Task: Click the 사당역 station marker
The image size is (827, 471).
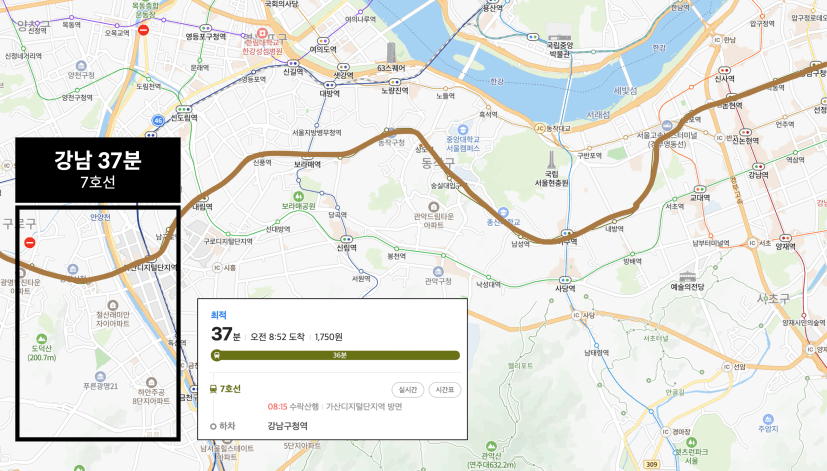Action: point(565,280)
